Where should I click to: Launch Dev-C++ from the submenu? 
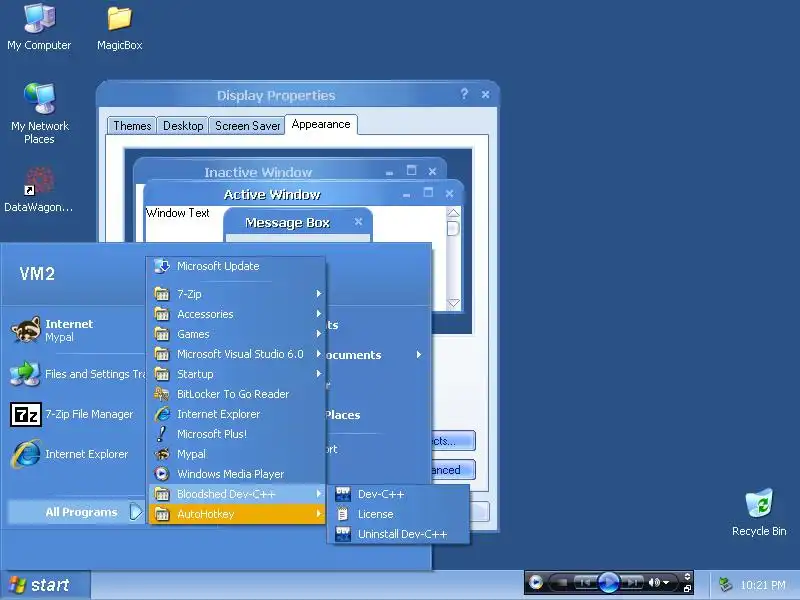tap(398, 494)
